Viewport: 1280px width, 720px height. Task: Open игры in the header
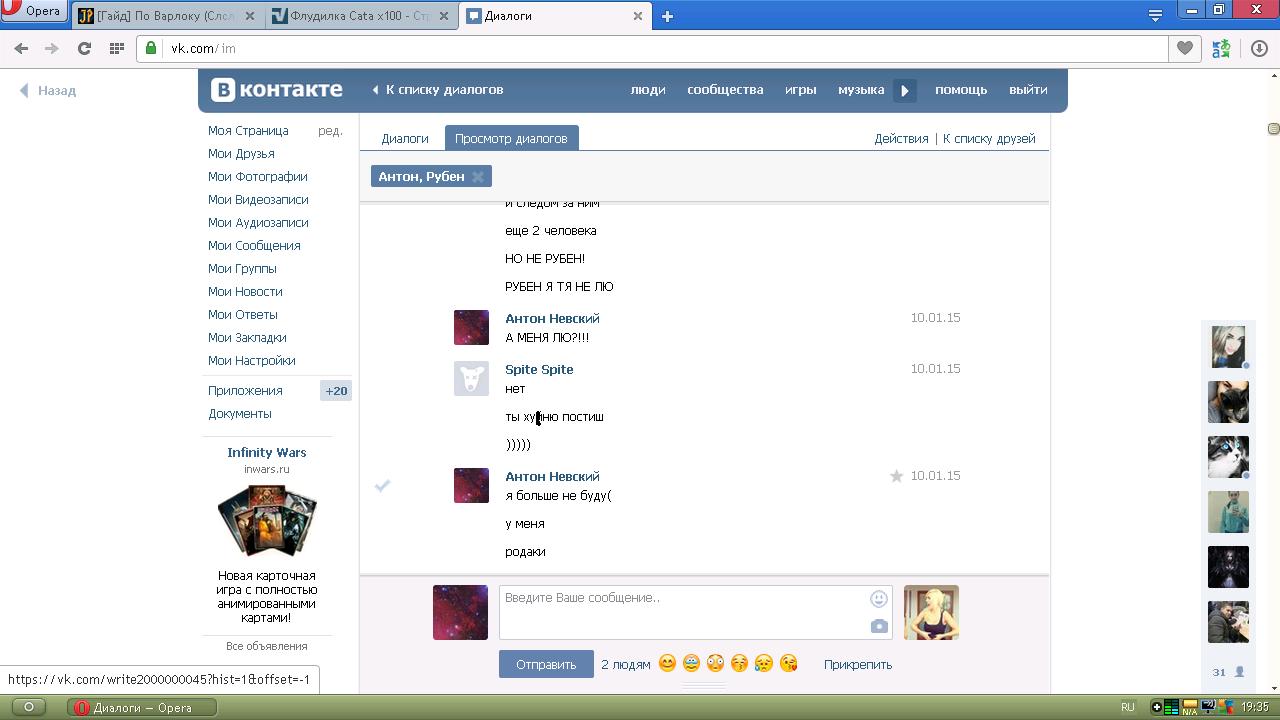click(x=800, y=90)
